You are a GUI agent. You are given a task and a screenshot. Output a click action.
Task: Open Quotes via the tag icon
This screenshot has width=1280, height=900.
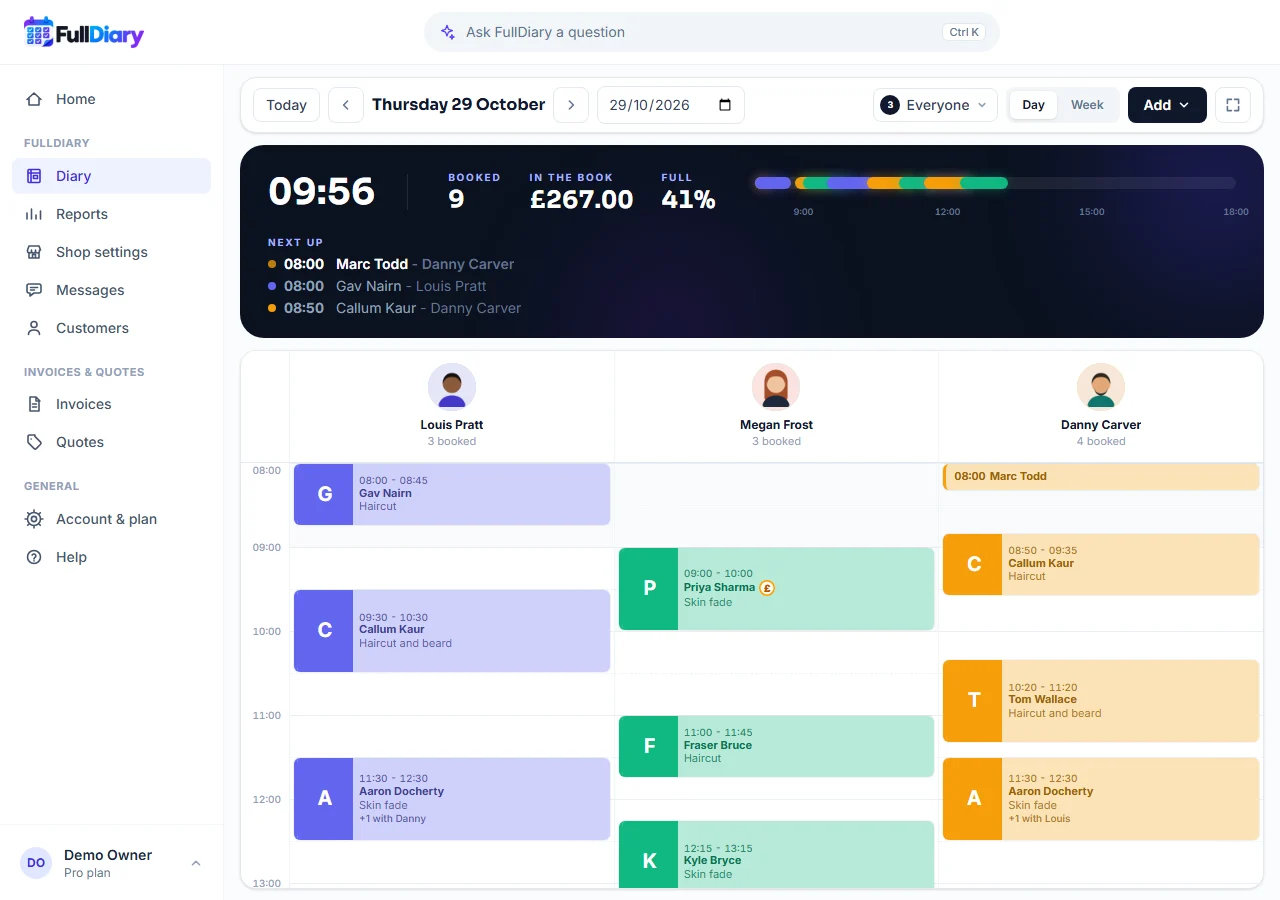pyautogui.click(x=34, y=442)
